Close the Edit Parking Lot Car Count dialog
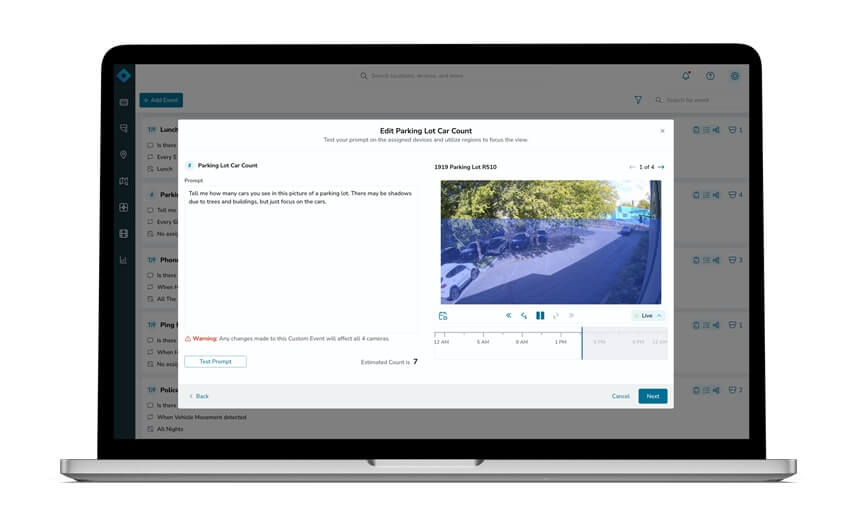The height and width of the screenshot is (520, 850). pyautogui.click(x=662, y=131)
